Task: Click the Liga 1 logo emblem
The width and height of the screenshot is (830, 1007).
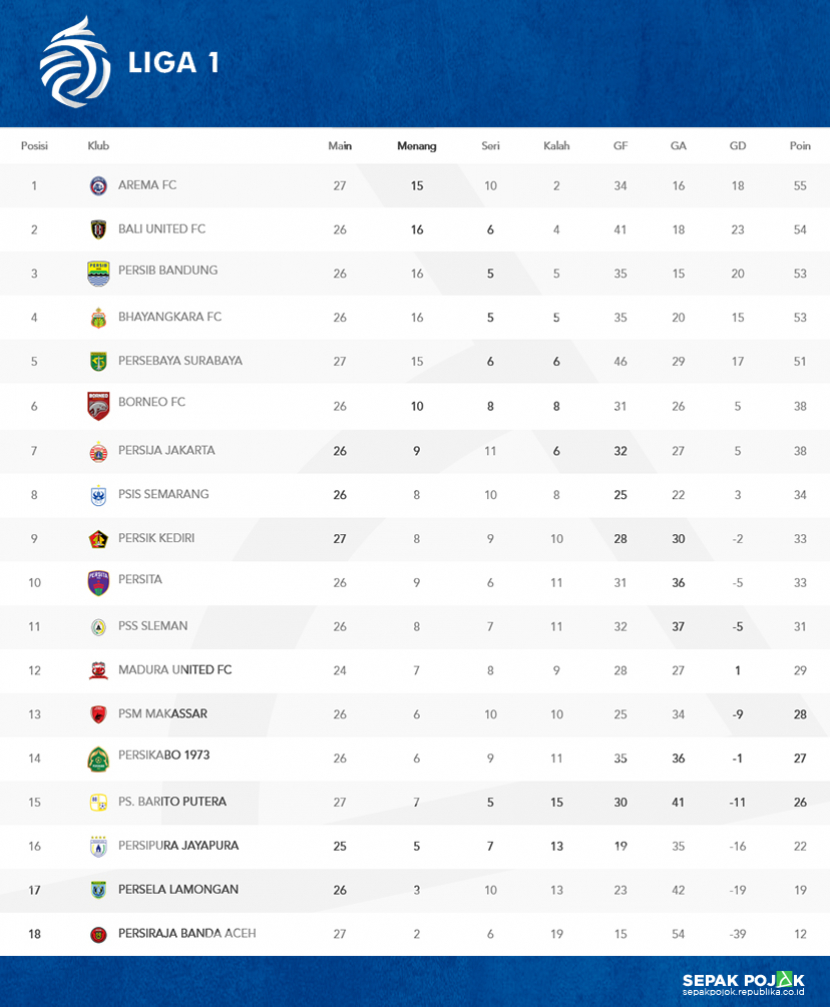Action: [x=75, y=62]
